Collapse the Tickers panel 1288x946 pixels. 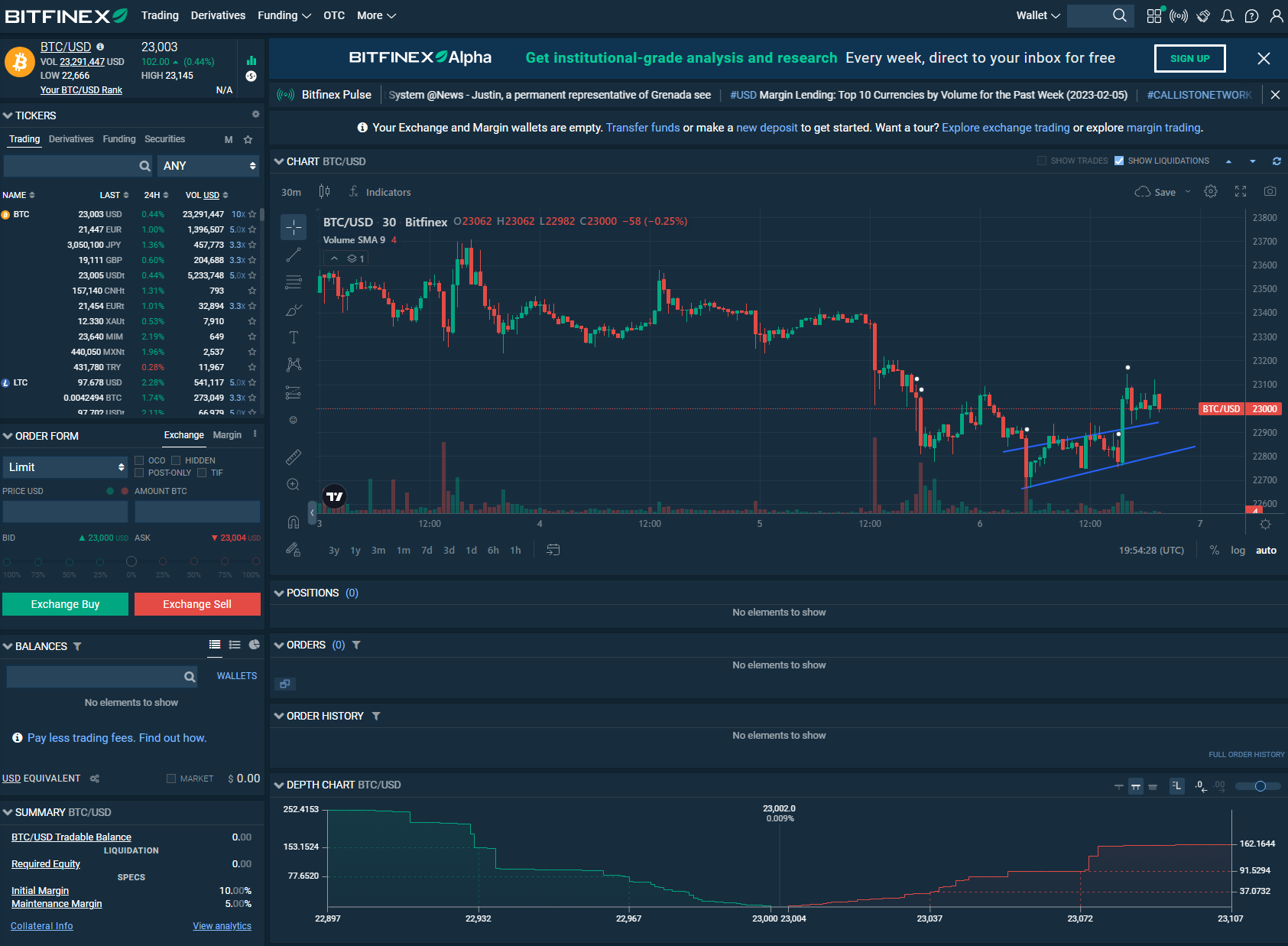(x=8, y=115)
